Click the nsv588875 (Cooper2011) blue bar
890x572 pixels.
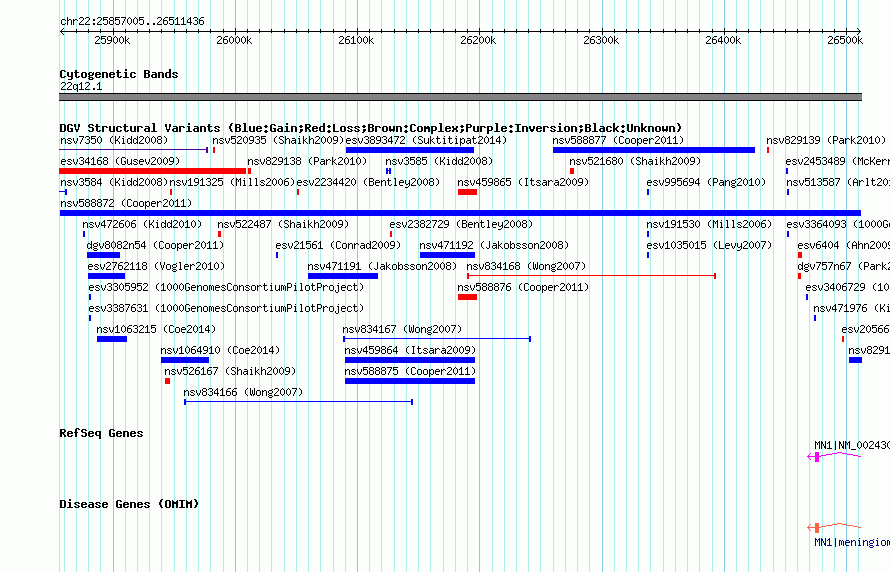(x=410, y=381)
